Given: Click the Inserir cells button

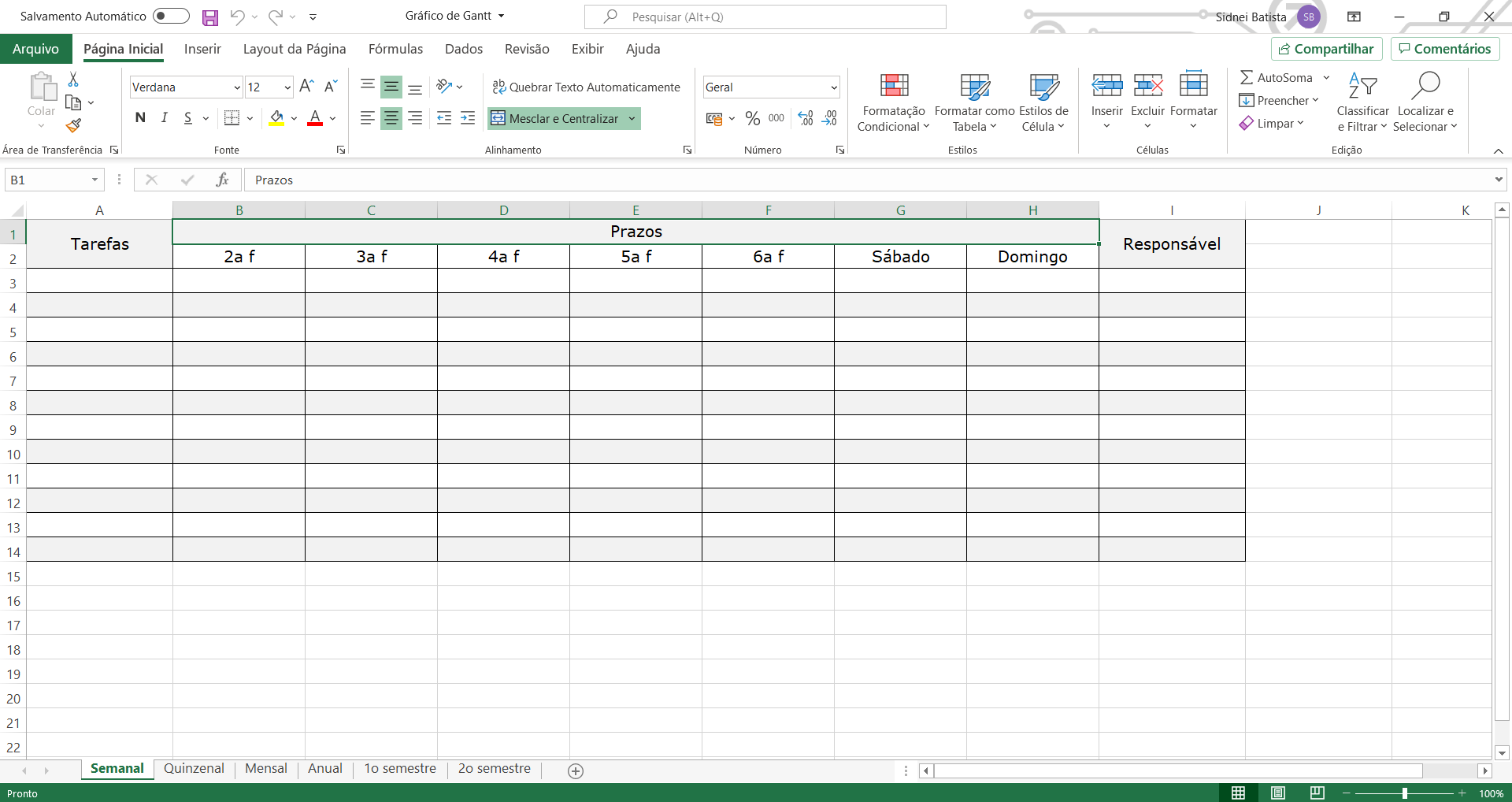Looking at the screenshot, I should (1106, 102).
